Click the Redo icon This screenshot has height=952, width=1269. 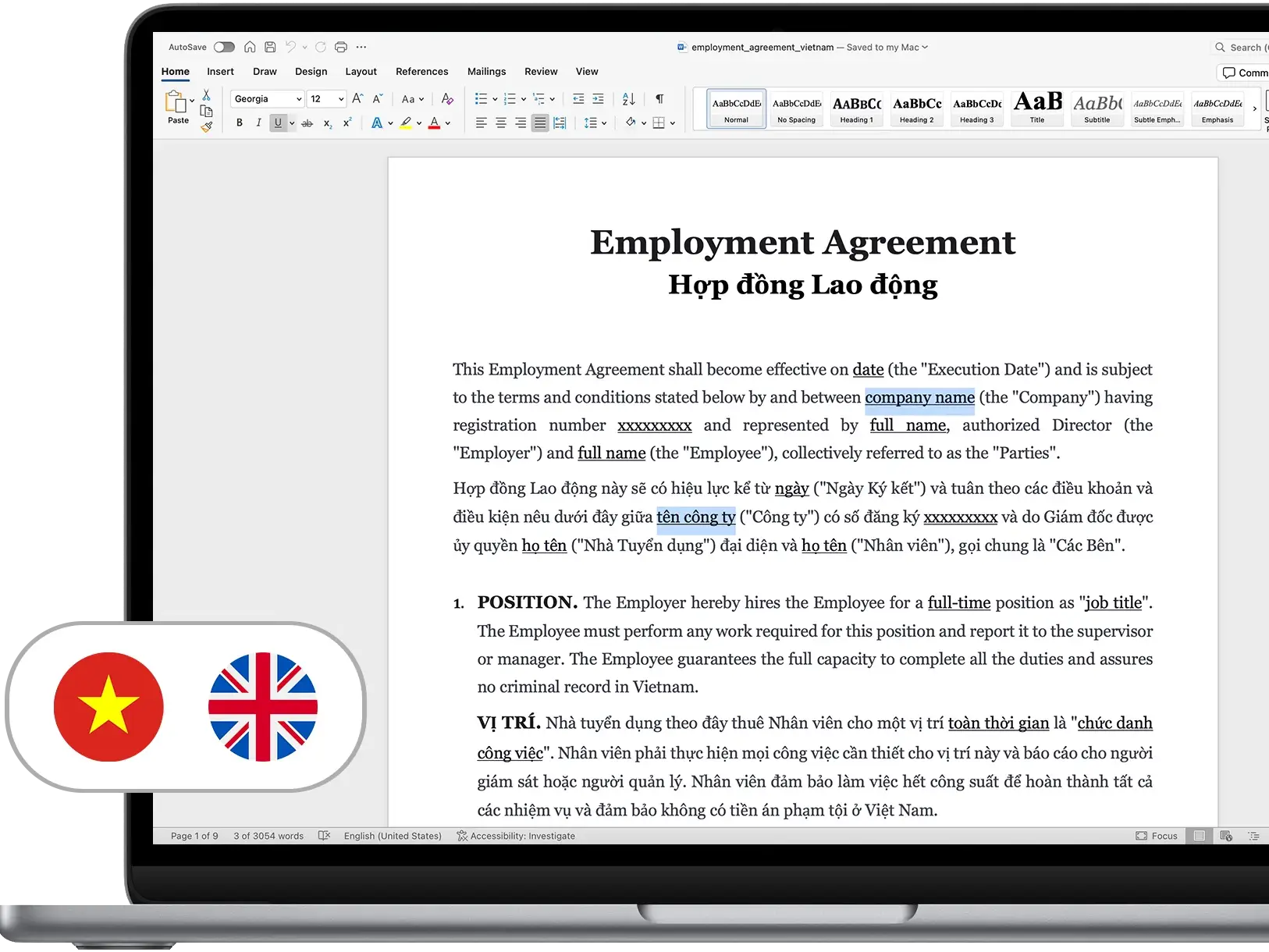(321, 47)
